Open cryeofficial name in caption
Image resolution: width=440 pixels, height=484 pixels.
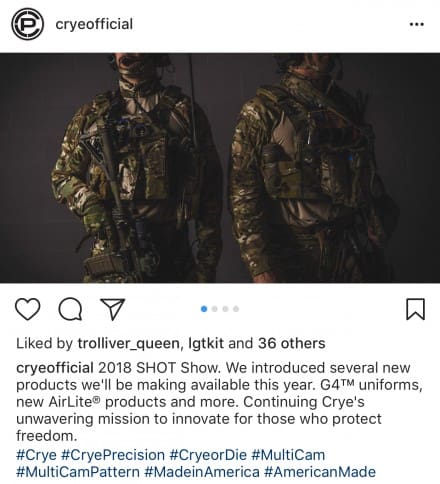tap(55, 368)
